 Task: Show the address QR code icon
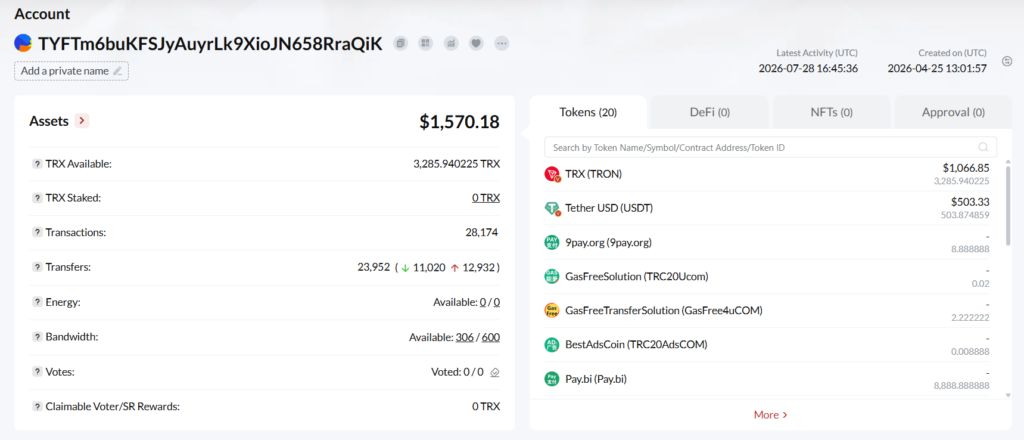point(426,43)
